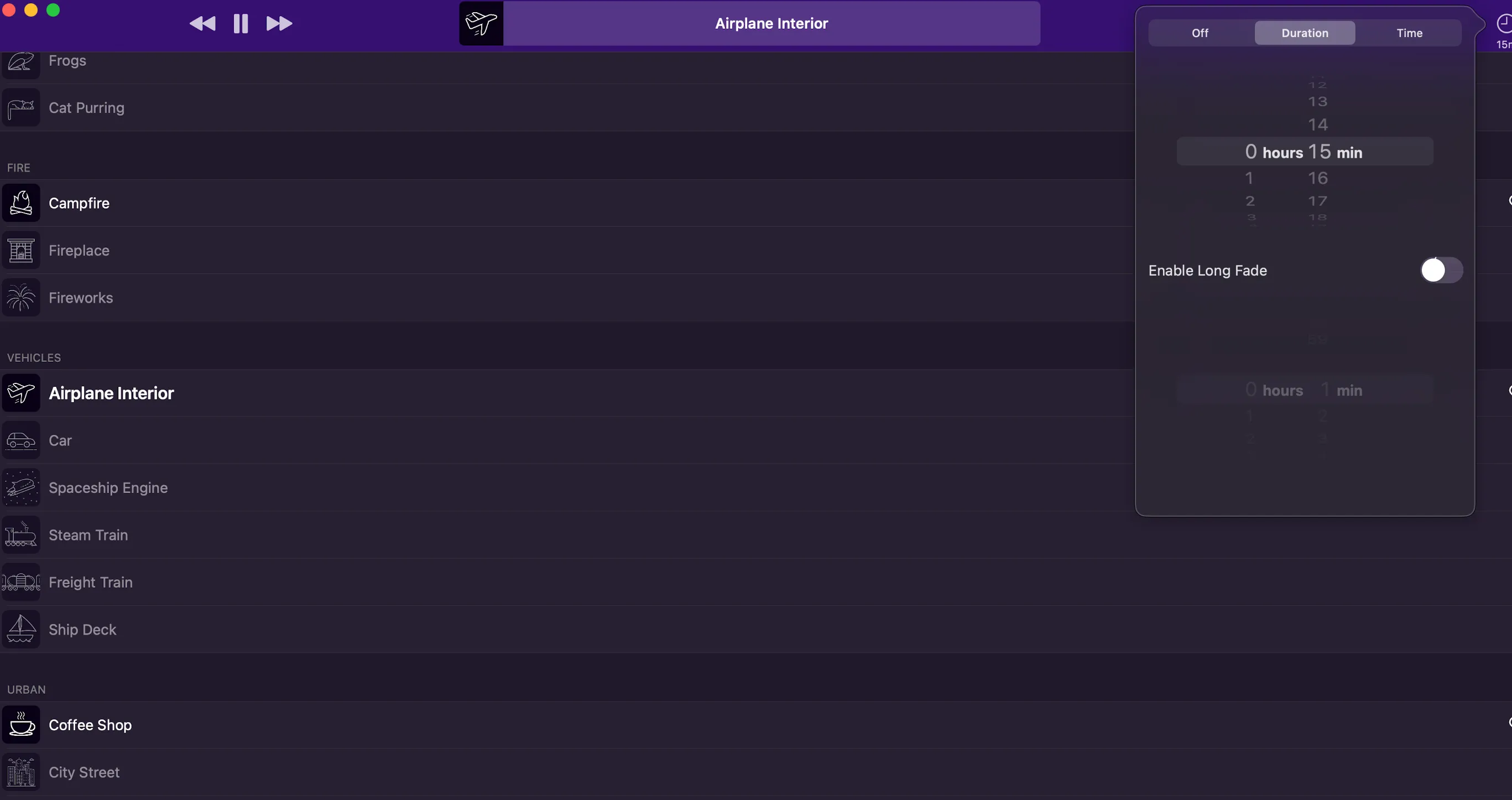Screen dimensions: 1512x800
Task: Click the Fireplace icon
Action: [x=21, y=251]
